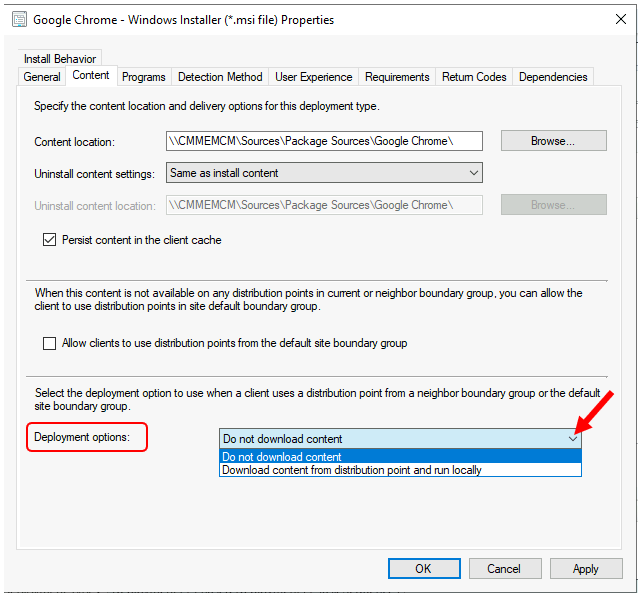Uncheck Persist content in the client cache
The image size is (641, 597).
coord(49,240)
